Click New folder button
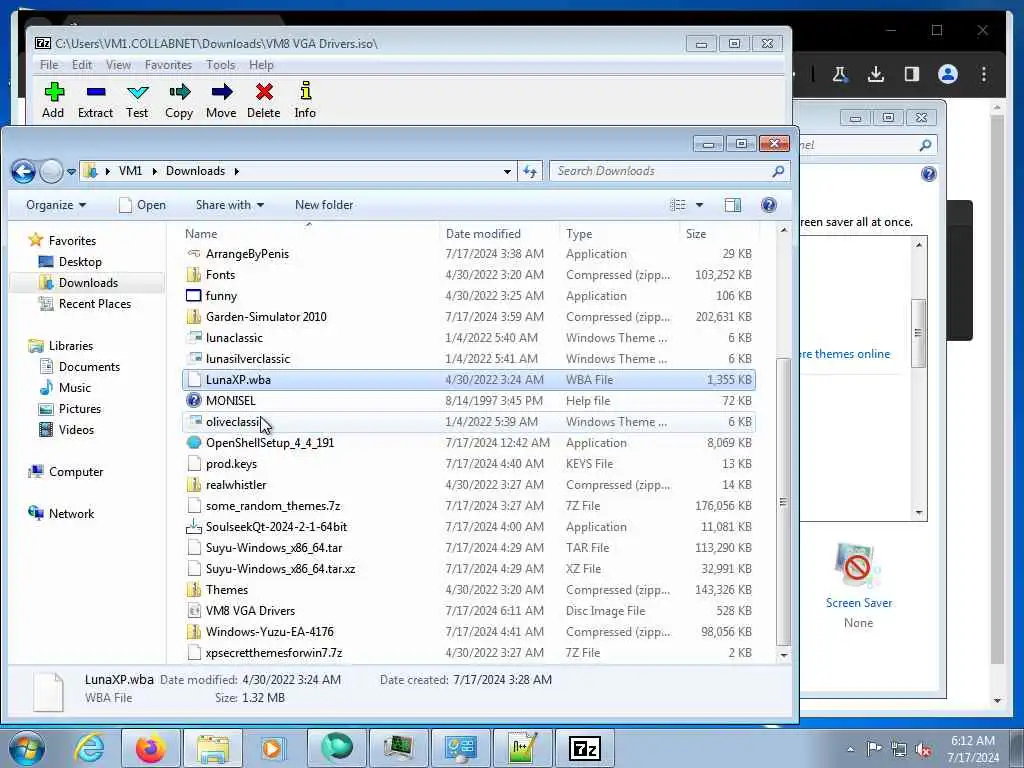1024x768 pixels. [x=324, y=205]
